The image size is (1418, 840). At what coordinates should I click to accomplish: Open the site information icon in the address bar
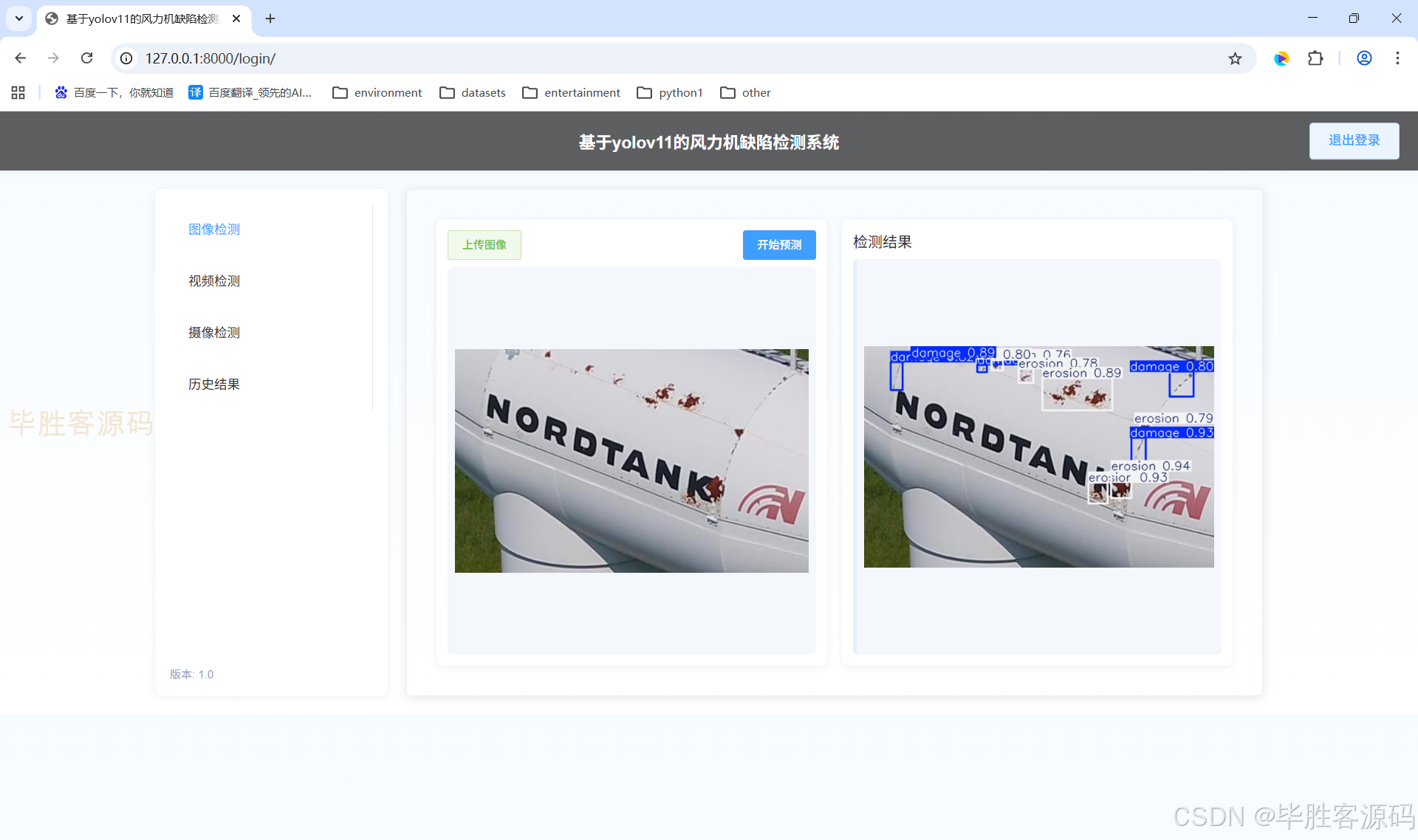click(127, 58)
